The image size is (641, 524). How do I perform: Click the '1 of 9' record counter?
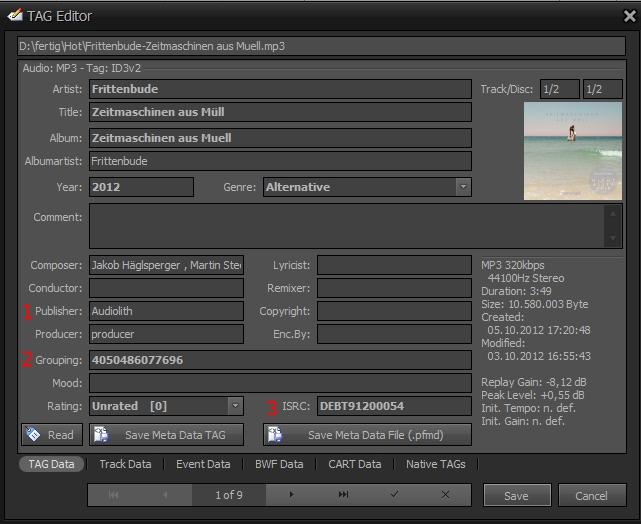[x=229, y=495]
